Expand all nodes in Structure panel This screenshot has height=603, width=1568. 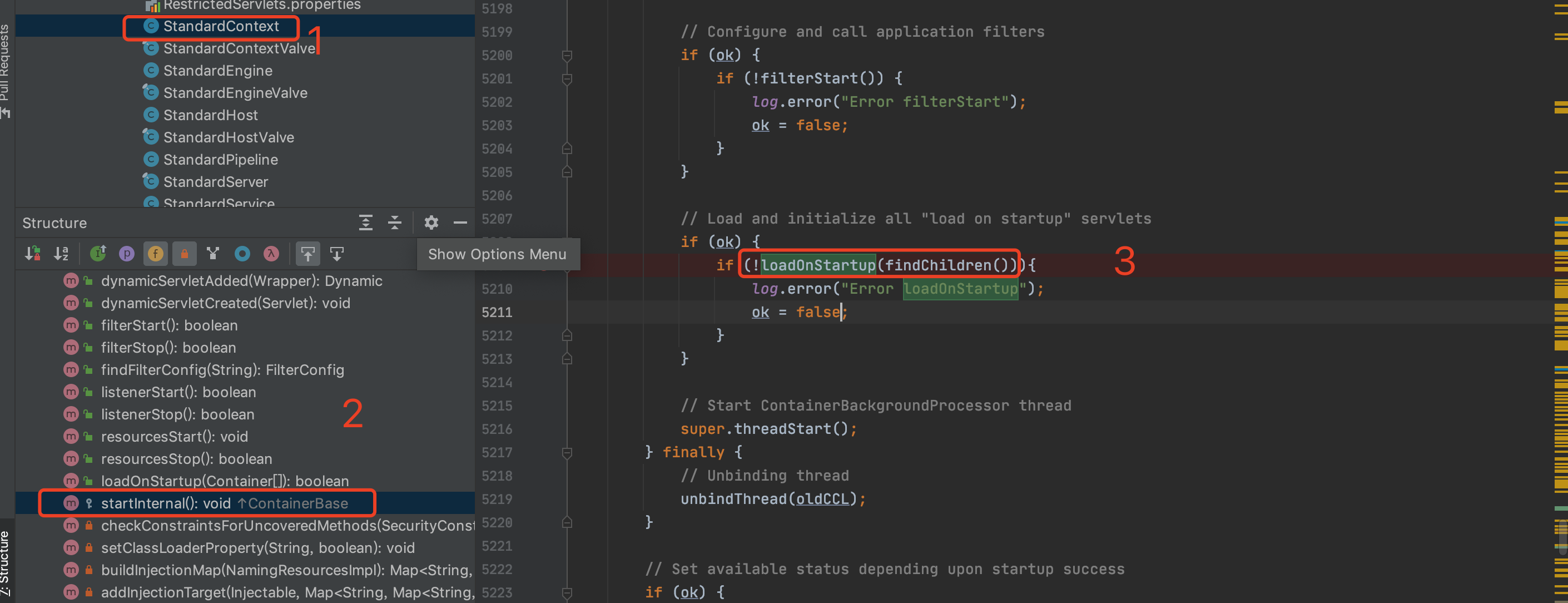(x=365, y=223)
